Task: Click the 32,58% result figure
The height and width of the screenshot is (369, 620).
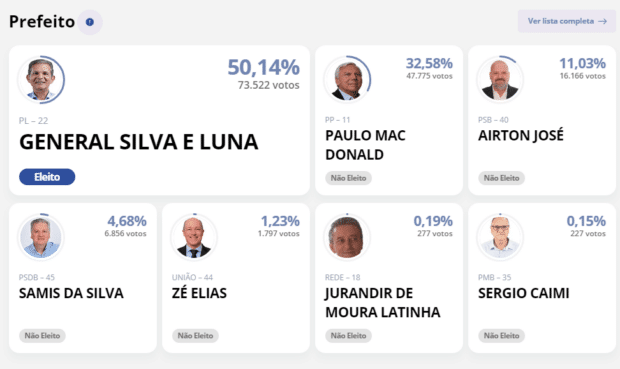Action: click(x=429, y=63)
